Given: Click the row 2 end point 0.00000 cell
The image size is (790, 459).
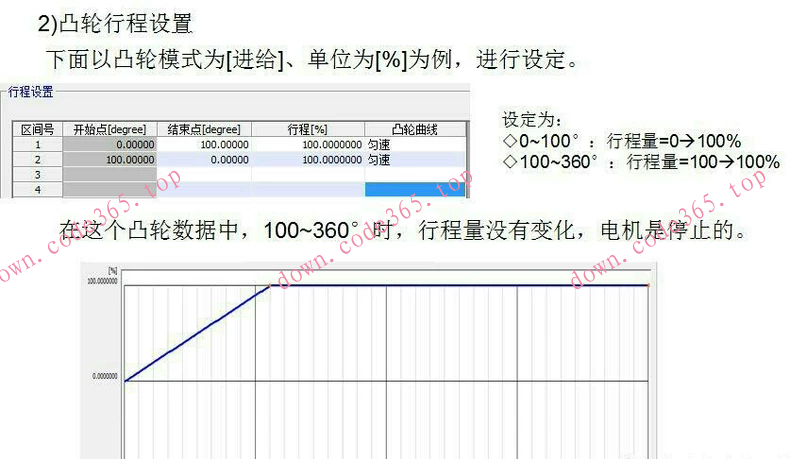Looking at the screenshot, I should tap(204, 160).
